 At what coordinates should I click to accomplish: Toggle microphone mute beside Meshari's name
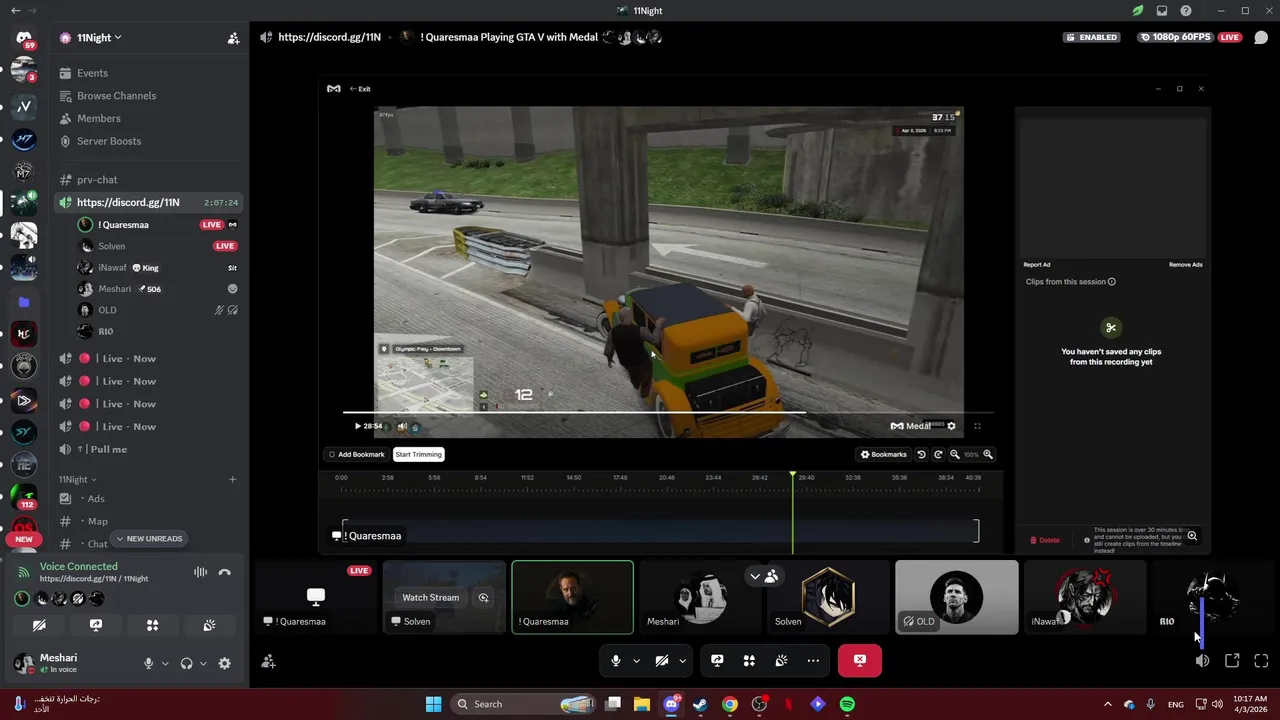click(x=149, y=663)
